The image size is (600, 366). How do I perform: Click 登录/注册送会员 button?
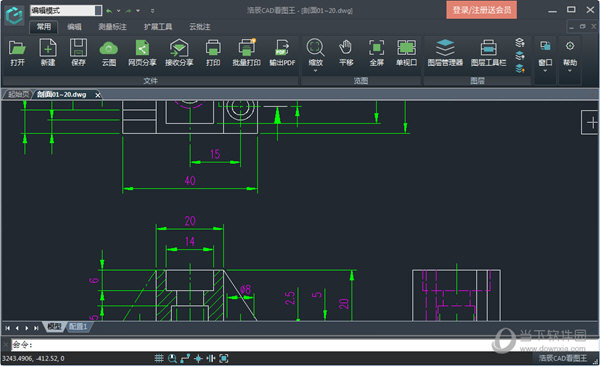coord(481,10)
